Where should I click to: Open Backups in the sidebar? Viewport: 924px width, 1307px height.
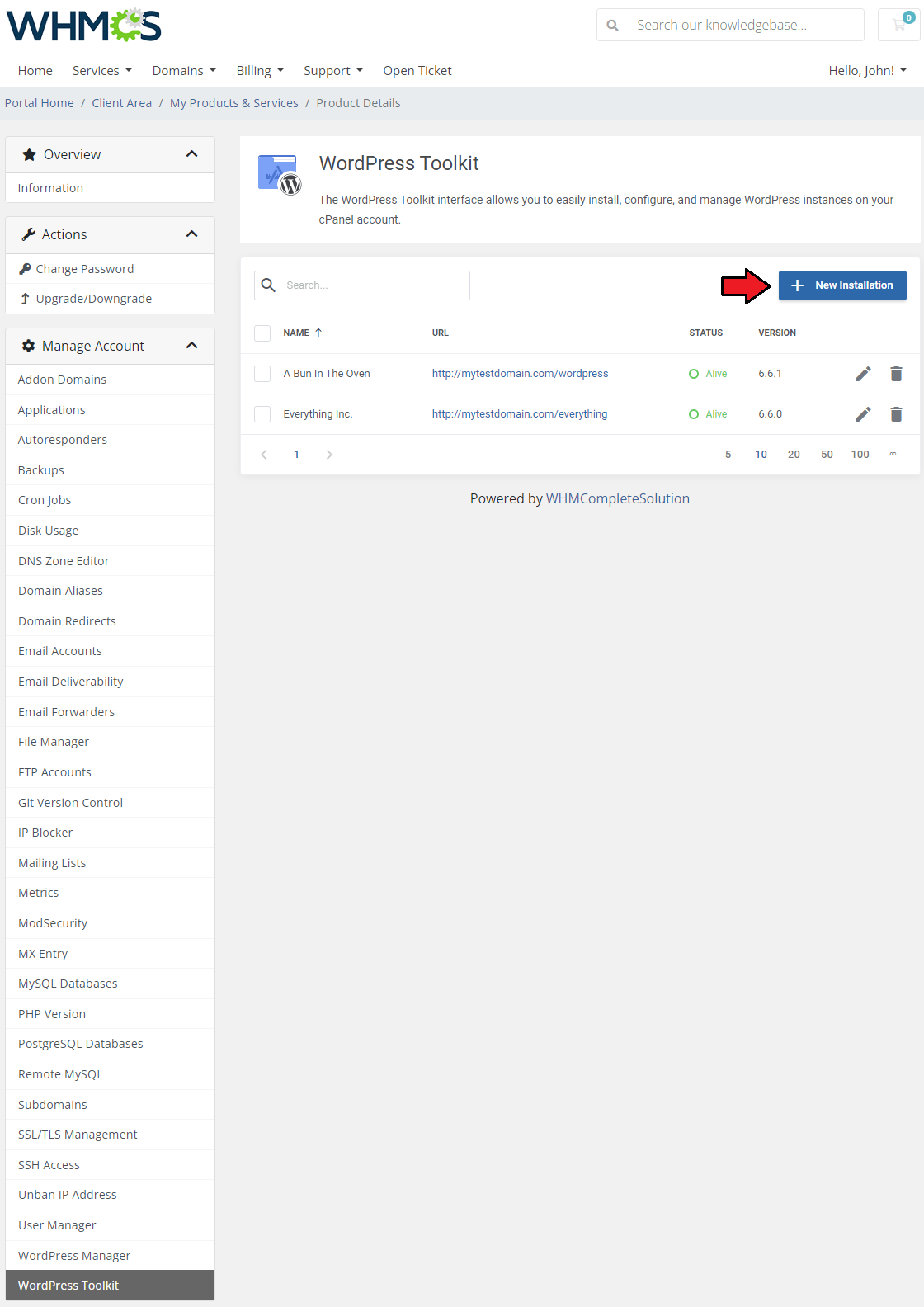(110, 470)
